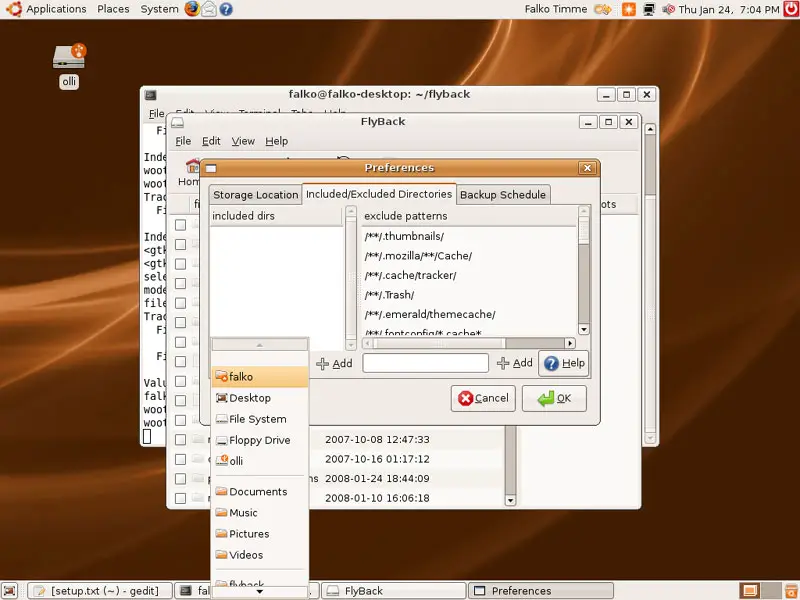Toggle checkbox beside 2007-10-16 01:17:12 row

181,459
